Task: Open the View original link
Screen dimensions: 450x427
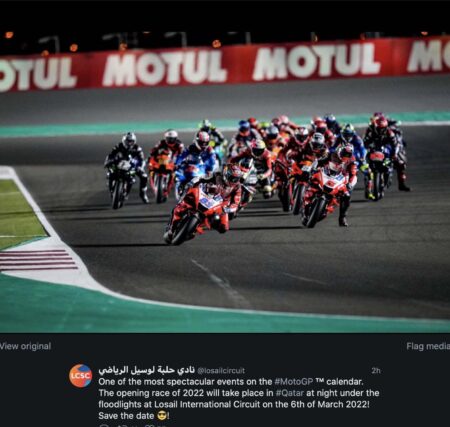Action: pyautogui.click(x=25, y=346)
